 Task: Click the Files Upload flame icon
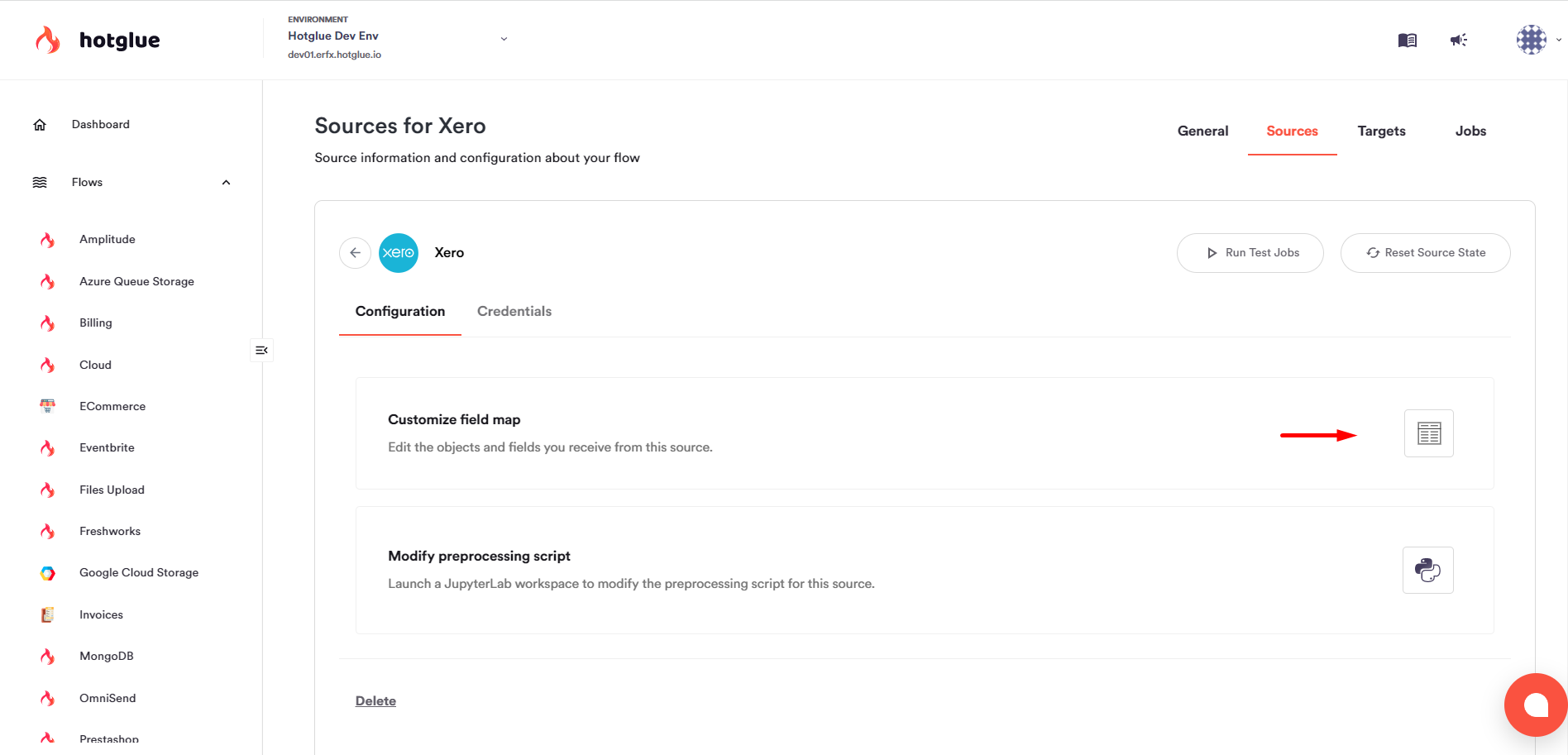(x=48, y=490)
